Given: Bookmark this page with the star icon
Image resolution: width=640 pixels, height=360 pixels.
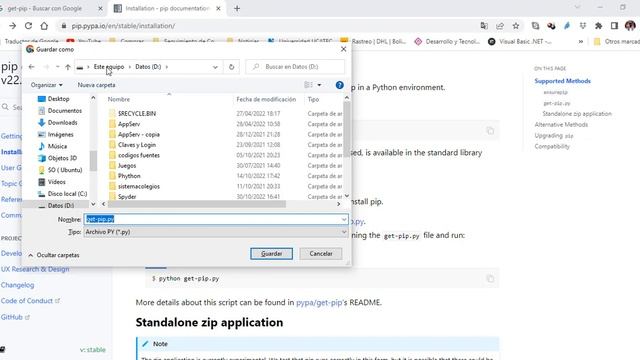Looking at the screenshot, I should tap(516, 26).
